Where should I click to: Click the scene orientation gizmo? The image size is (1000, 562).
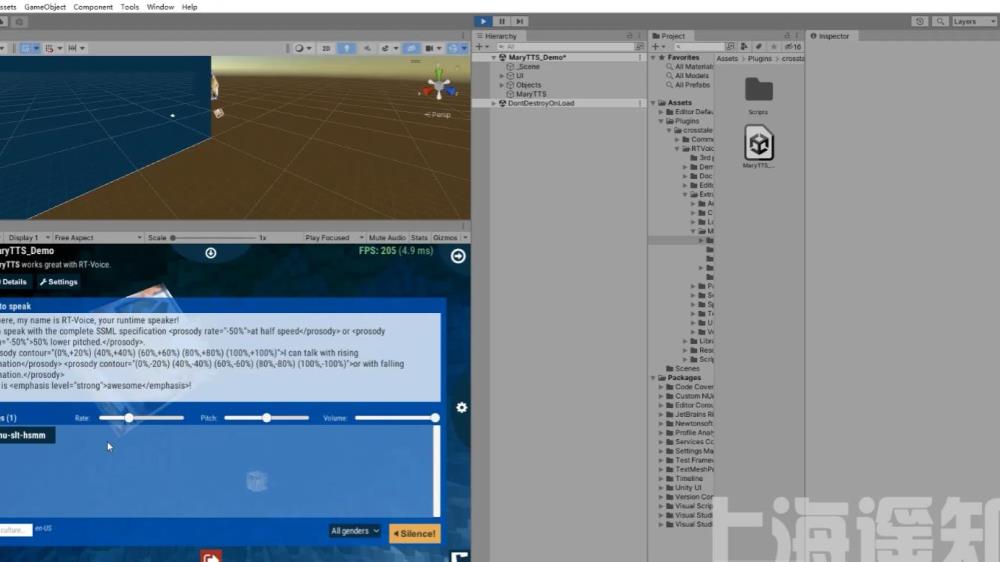[x=438, y=83]
